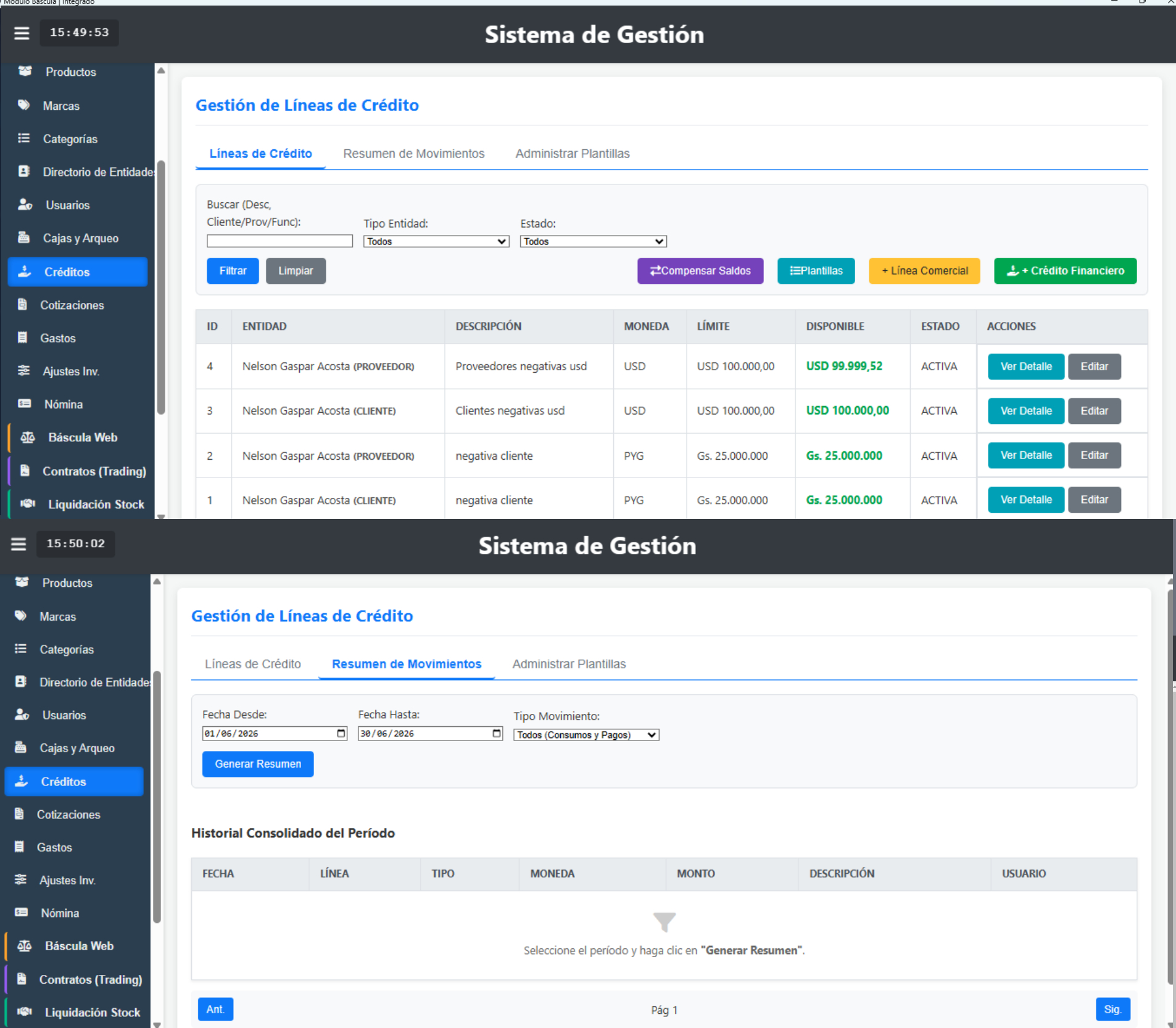The width and height of the screenshot is (1176, 1028).
Task: Add a new Línea Comercial
Action: (924, 271)
